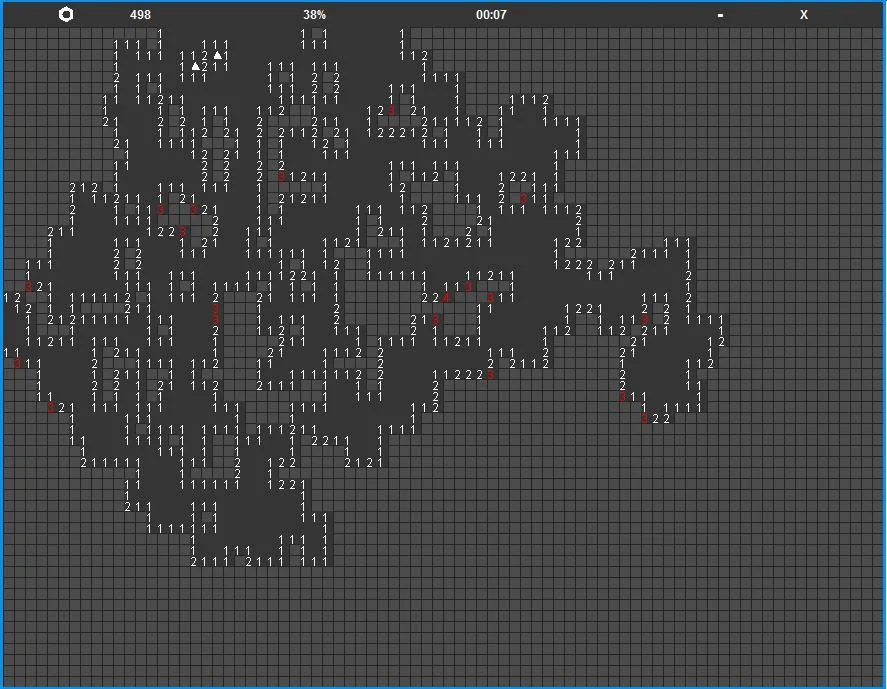Image resolution: width=887 pixels, height=689 pixels.
Task: Click the 00:07 game timer
Action: [491, 15]
